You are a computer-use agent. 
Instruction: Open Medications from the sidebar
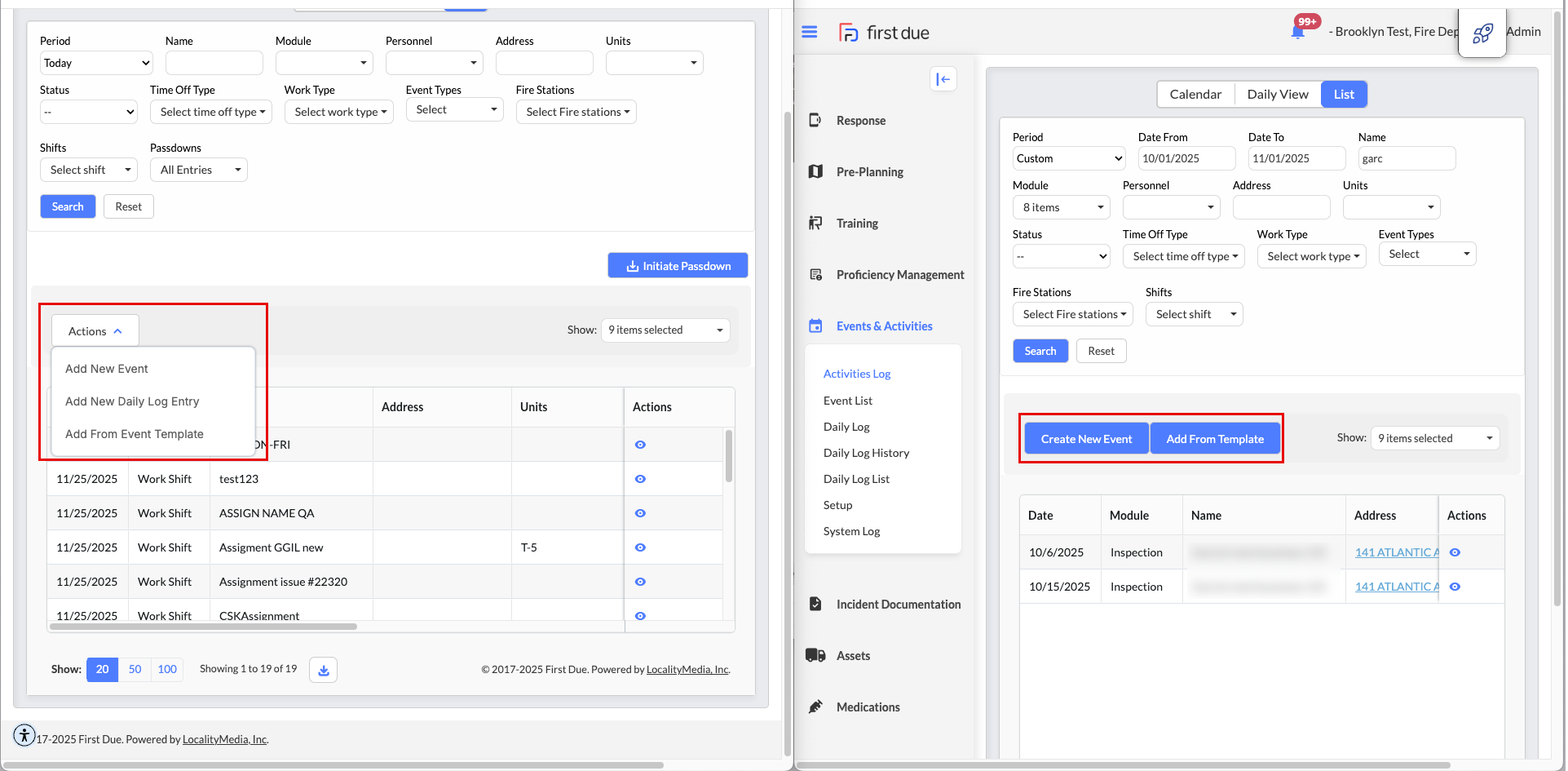(x=868, y=707)
